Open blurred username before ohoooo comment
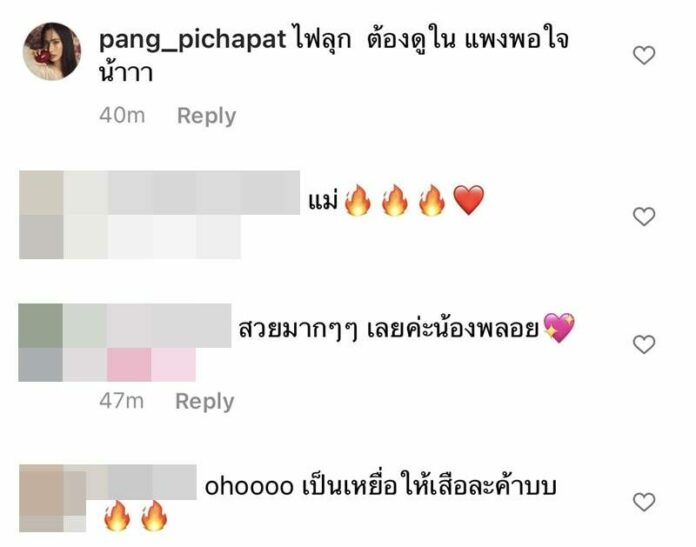 tap(108, 497)
